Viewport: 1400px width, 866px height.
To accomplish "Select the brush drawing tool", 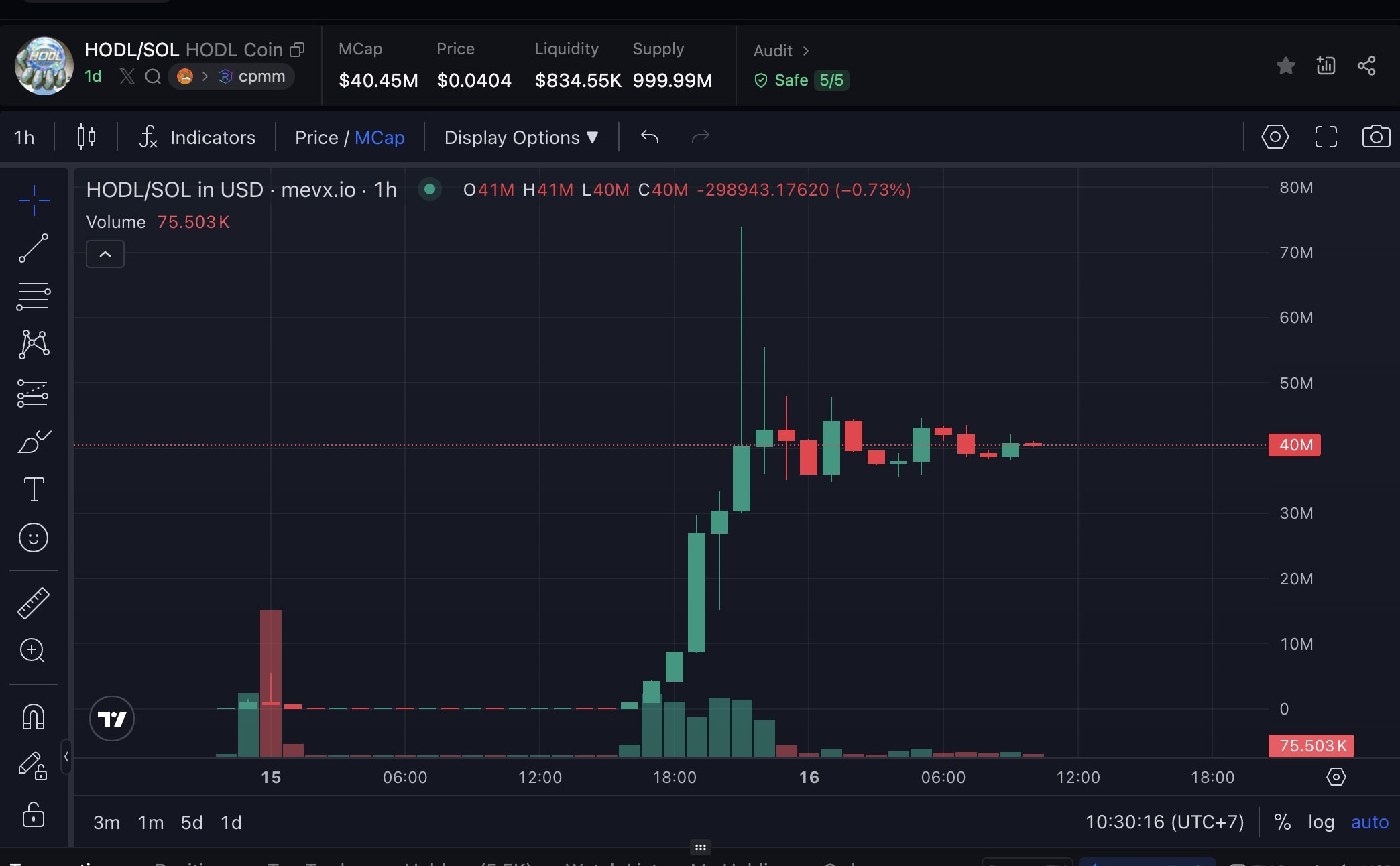I will [34, 441].
